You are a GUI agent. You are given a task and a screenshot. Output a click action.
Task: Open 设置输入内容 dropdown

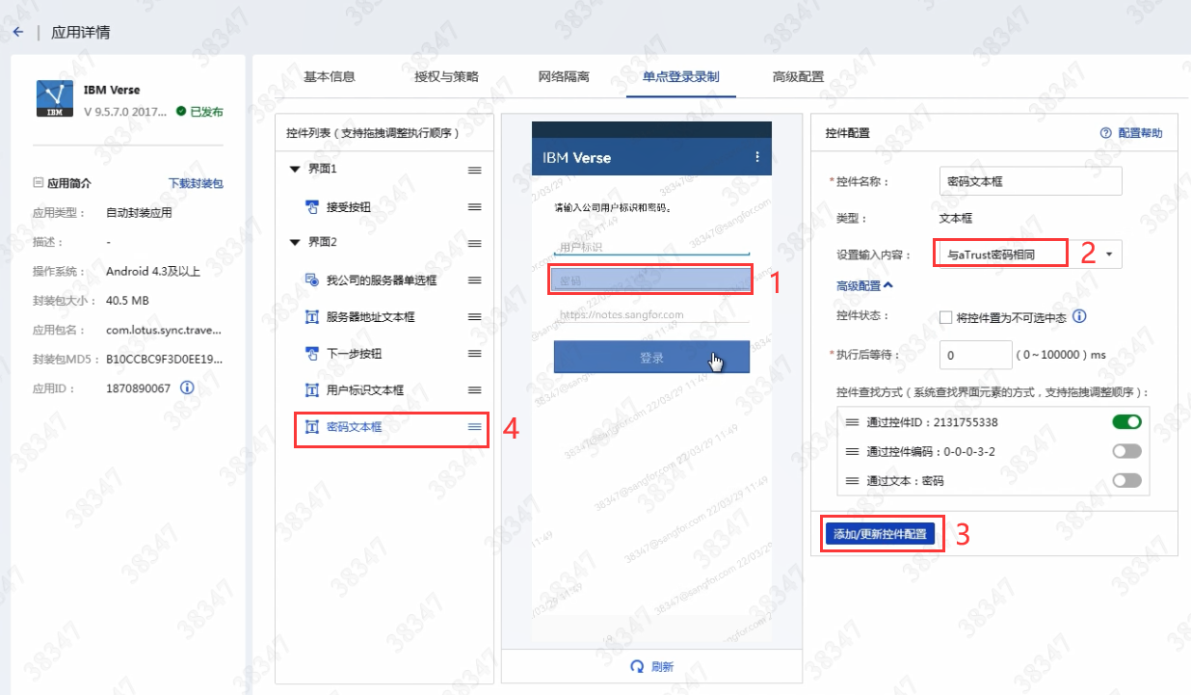point(1030,254)
